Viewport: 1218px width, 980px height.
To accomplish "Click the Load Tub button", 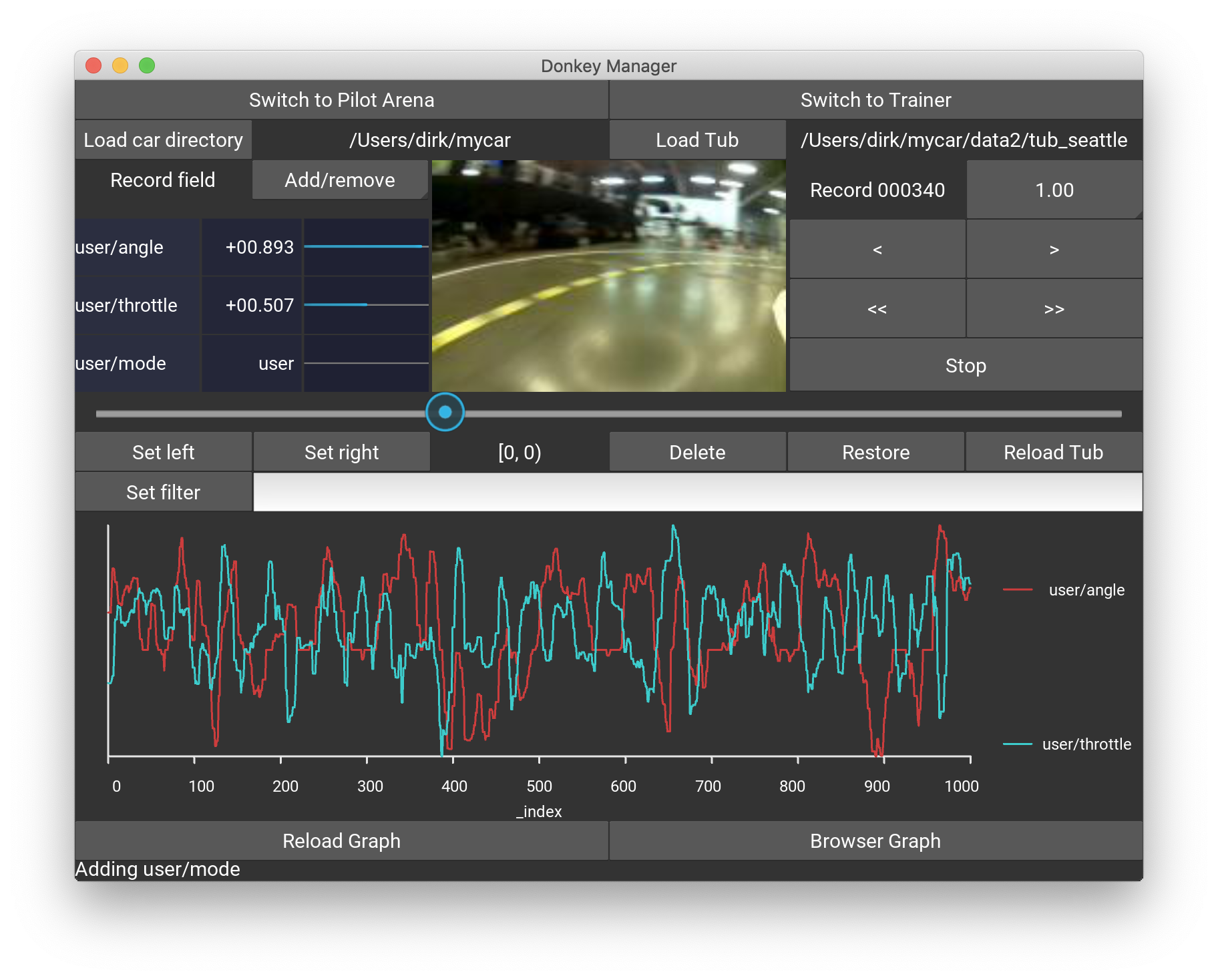I will tap(697, 140).
